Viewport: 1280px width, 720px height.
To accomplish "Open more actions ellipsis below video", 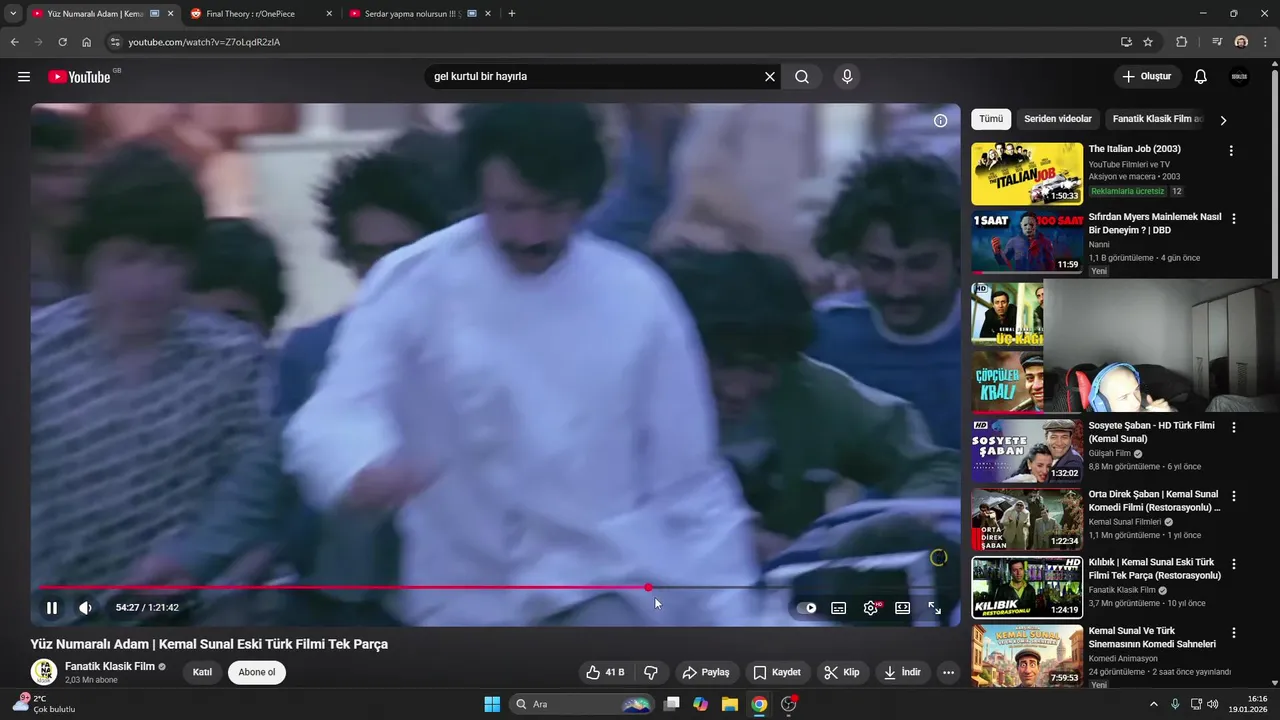I will tap(949, 672).
